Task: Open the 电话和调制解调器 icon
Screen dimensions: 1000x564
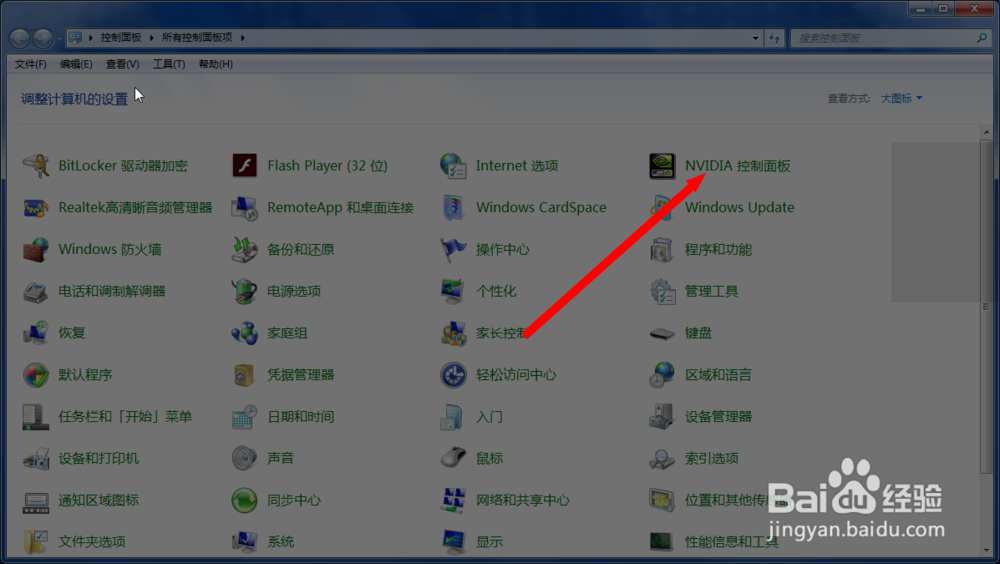Action: pyautogui.click(x=36, y=292)
